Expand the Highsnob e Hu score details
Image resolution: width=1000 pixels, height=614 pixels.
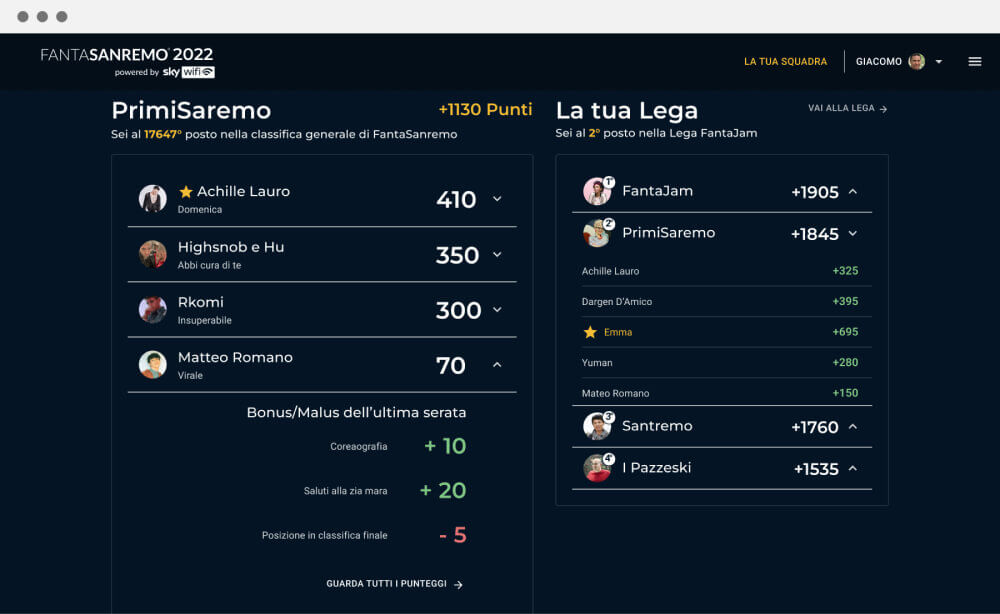[x=497, y=254]
